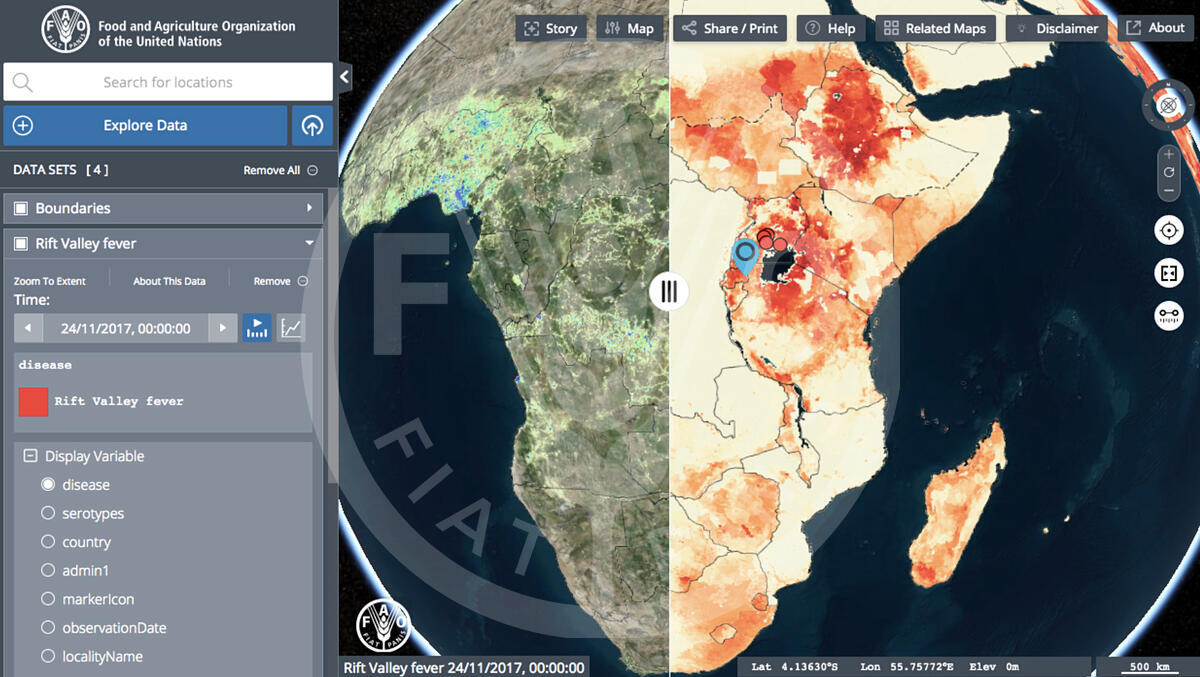Step to the next time
The height and width of the screenshot is (677, 1200).
(x=223, y=328)
